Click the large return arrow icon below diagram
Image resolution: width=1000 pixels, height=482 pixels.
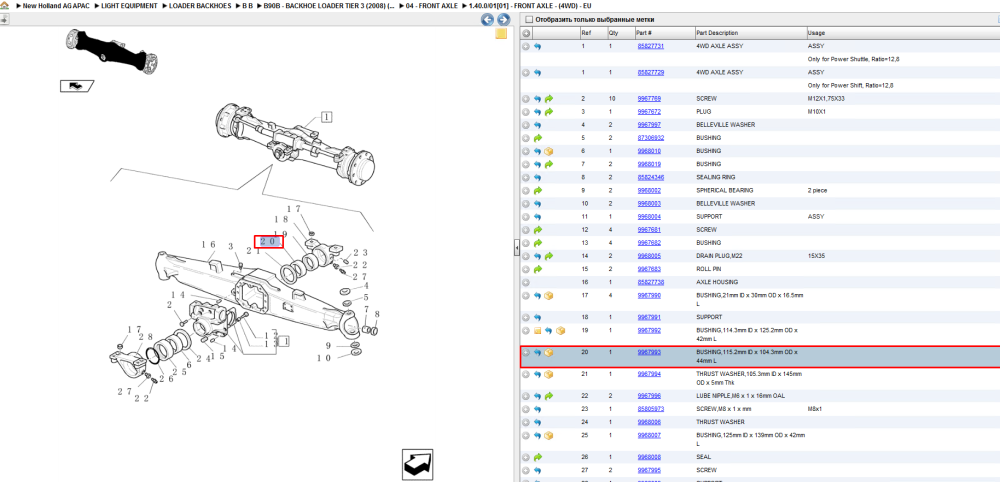tap(418, 464)
